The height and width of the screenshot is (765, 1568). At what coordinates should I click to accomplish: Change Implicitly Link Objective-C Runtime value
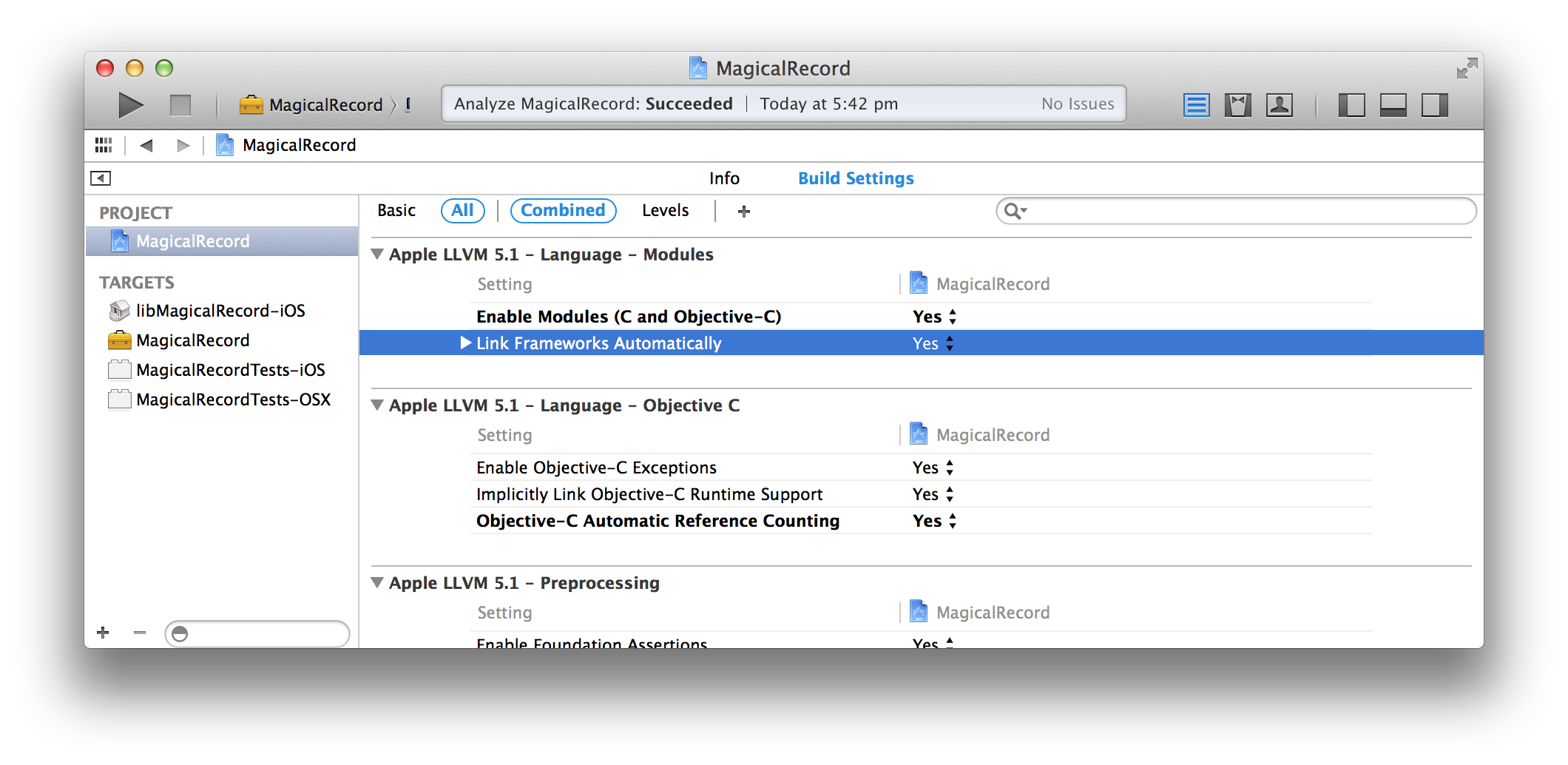(x=933, y=494)
